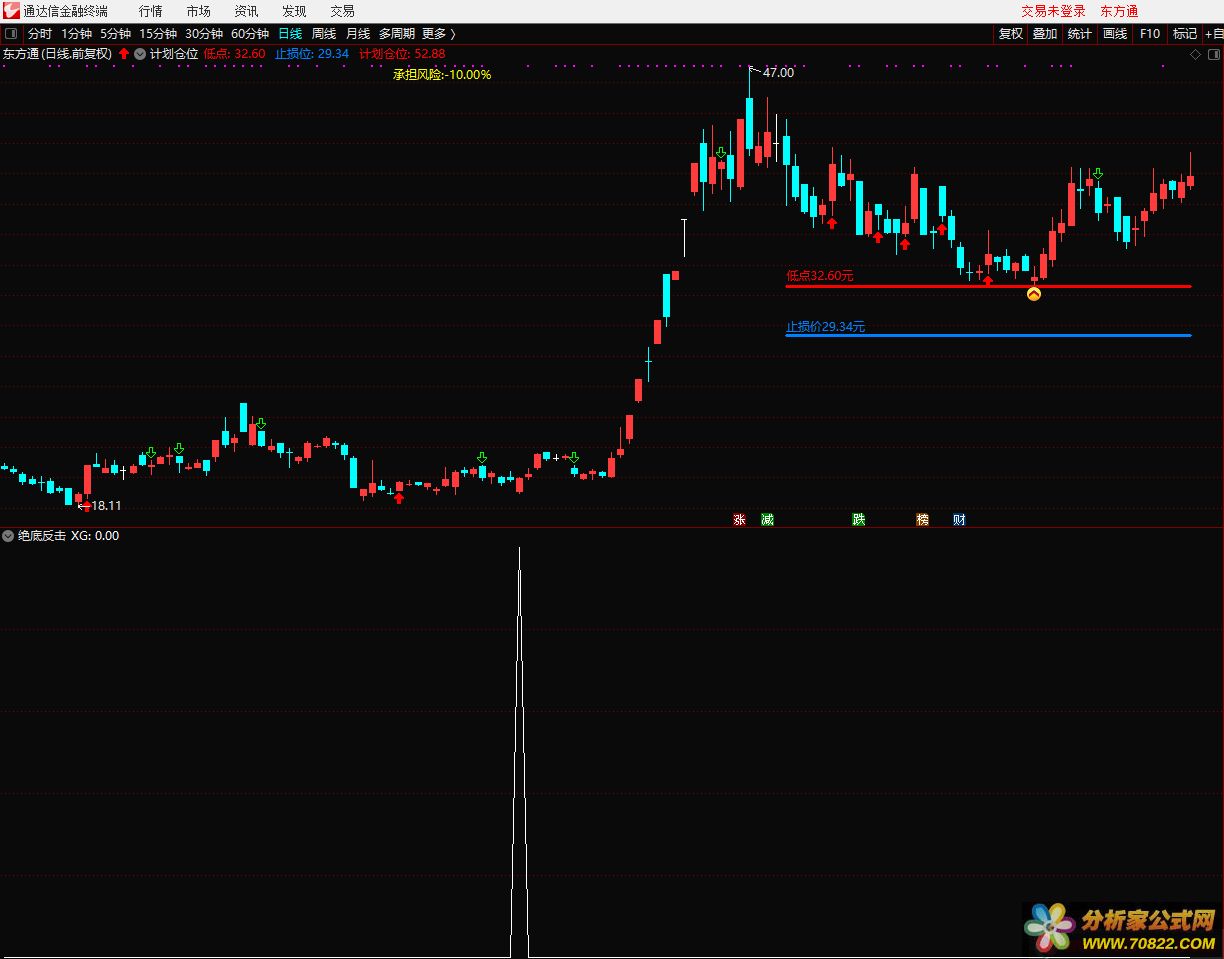The width and height of the screenshot is (1224, 959).
Task: Click the 统计 statistics button
Action: [1080, 34]
